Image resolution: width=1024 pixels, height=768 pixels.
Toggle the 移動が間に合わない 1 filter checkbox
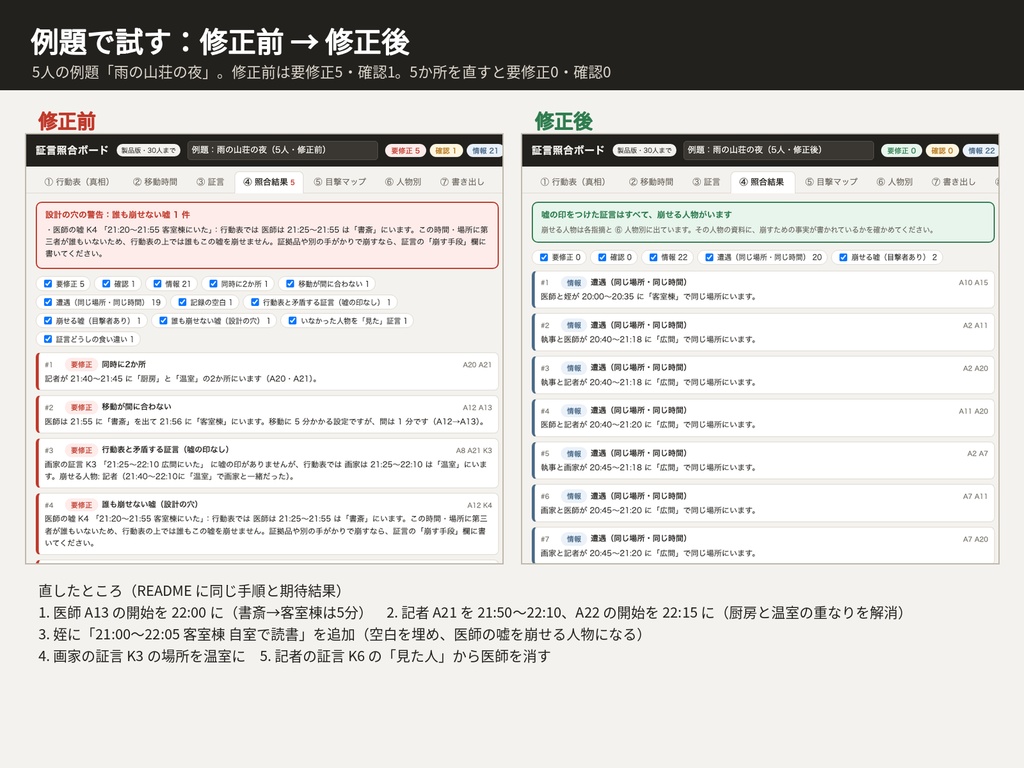click(x=291, y=283)
